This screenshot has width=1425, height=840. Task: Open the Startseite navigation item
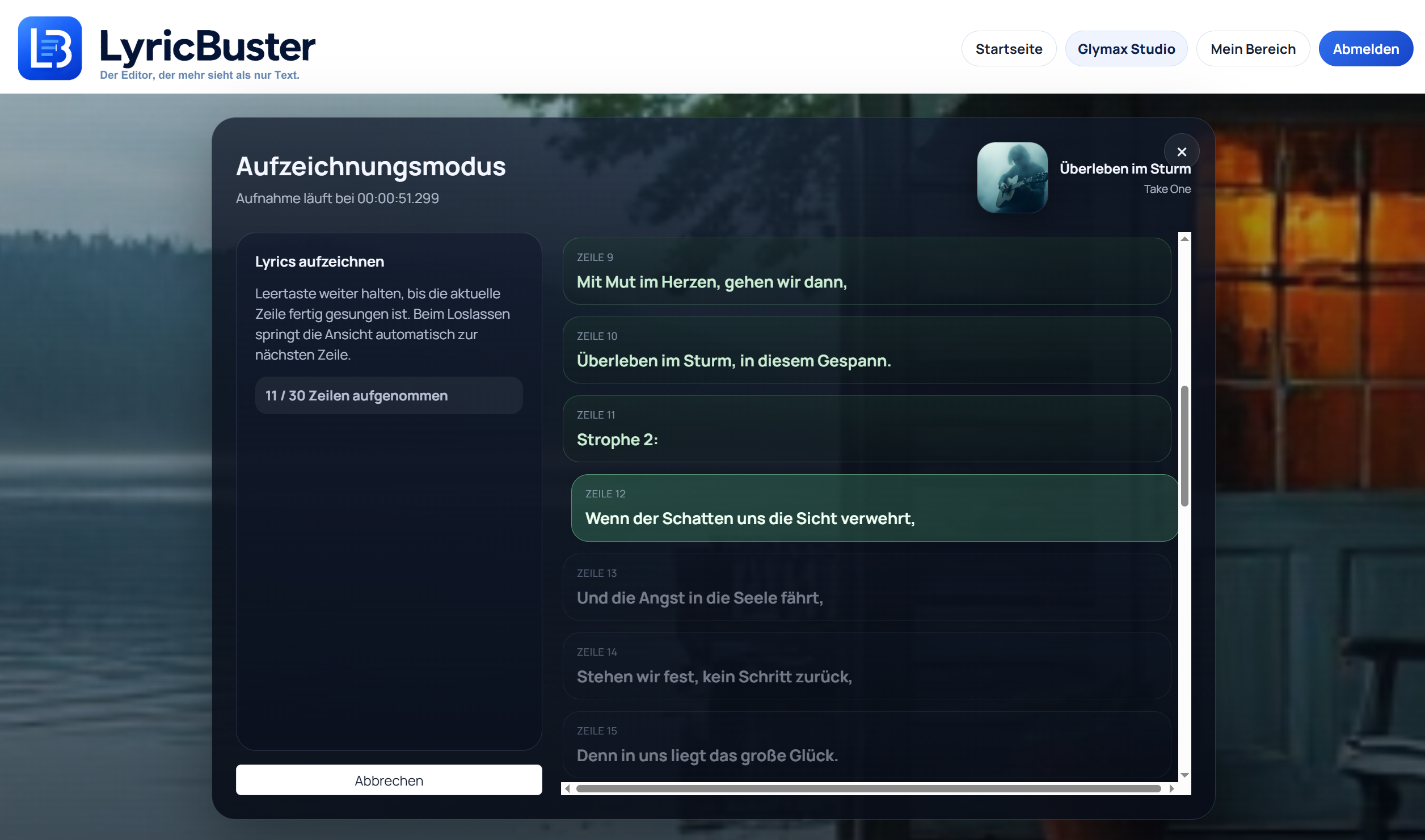(1009, 49)
